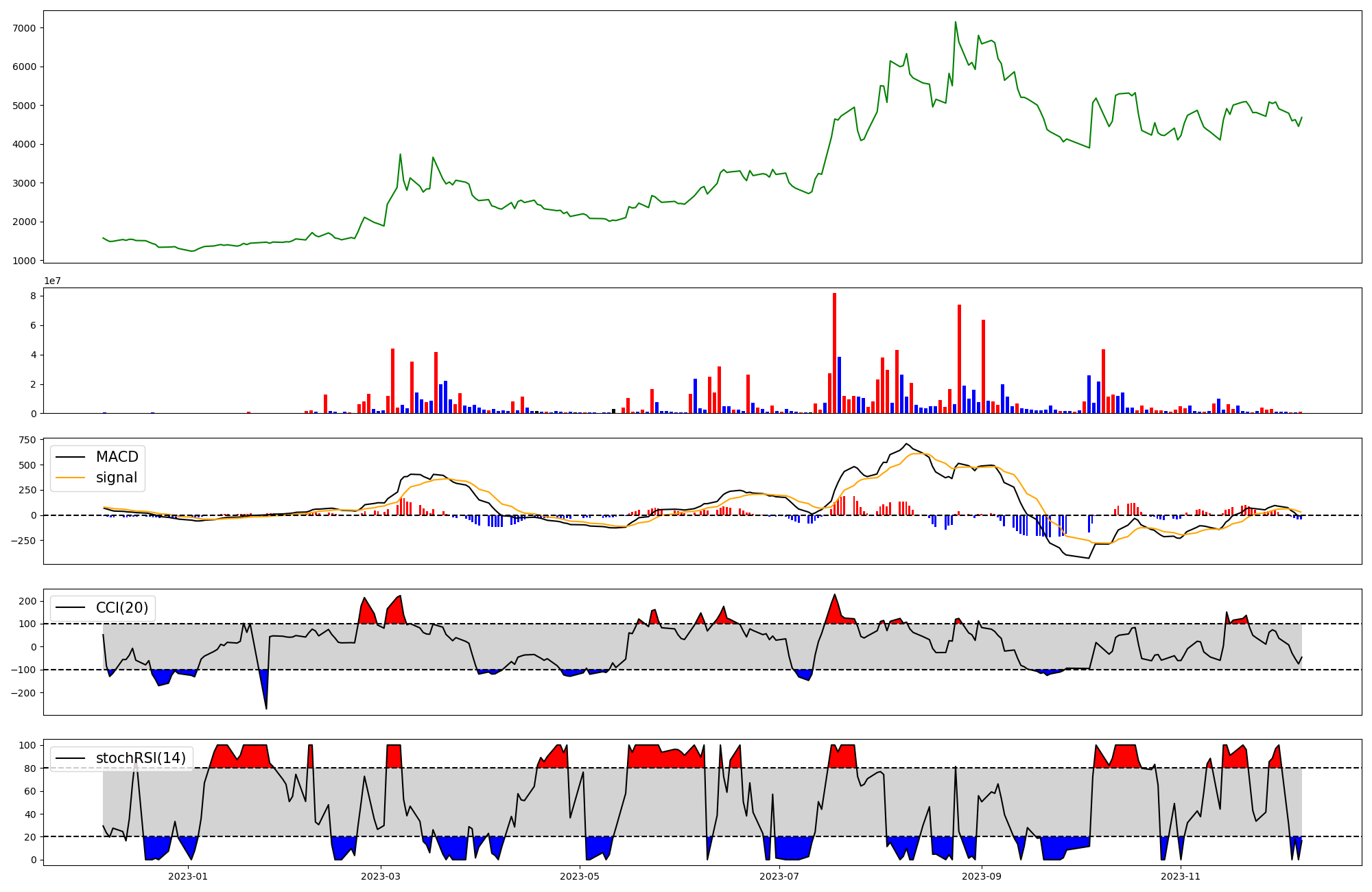The width and height of the screenshot is (1372, 892).
Task: Click the 2023-01 date tick label
Action: [x=187, y=876]
